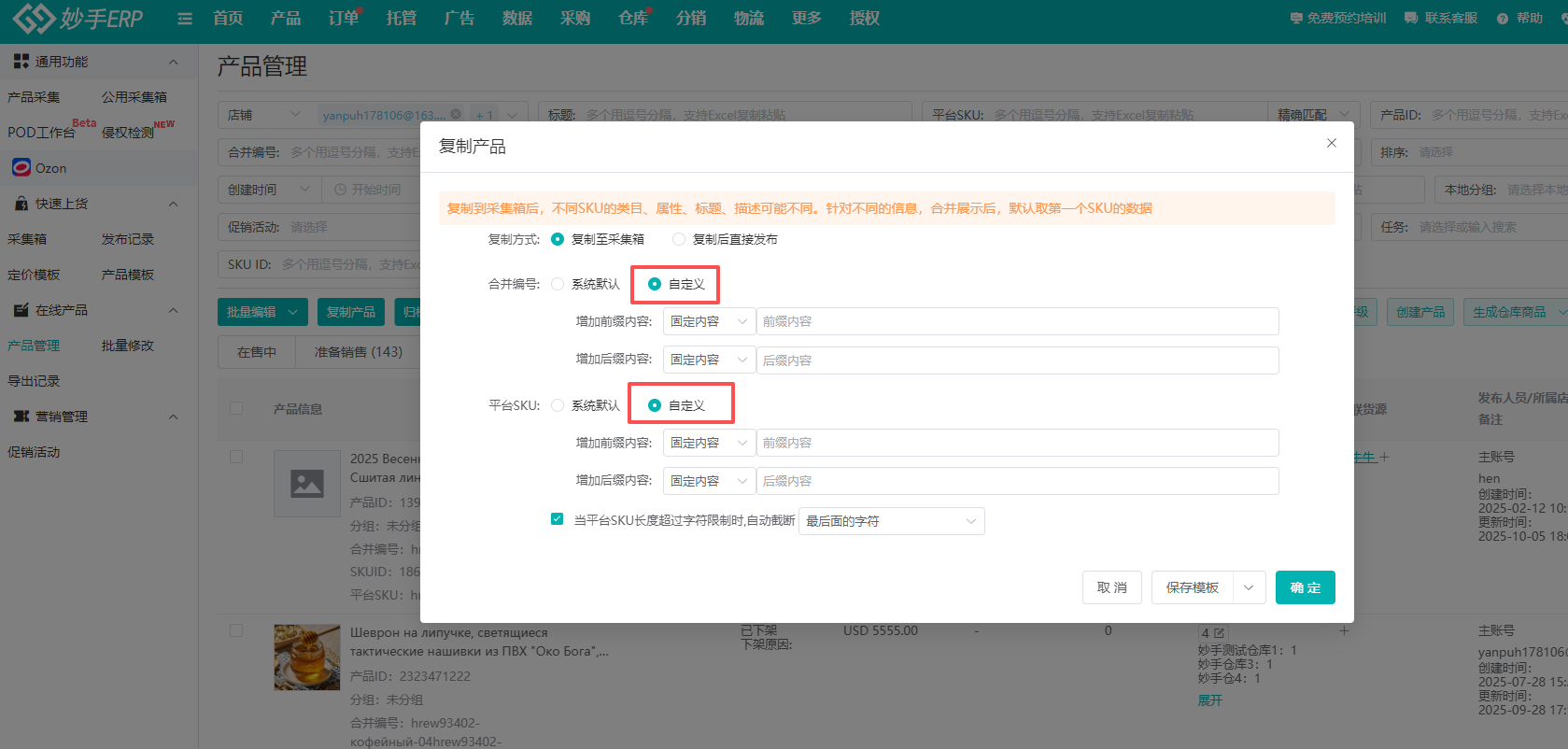Click the honey jar product thumbnail

306,657
